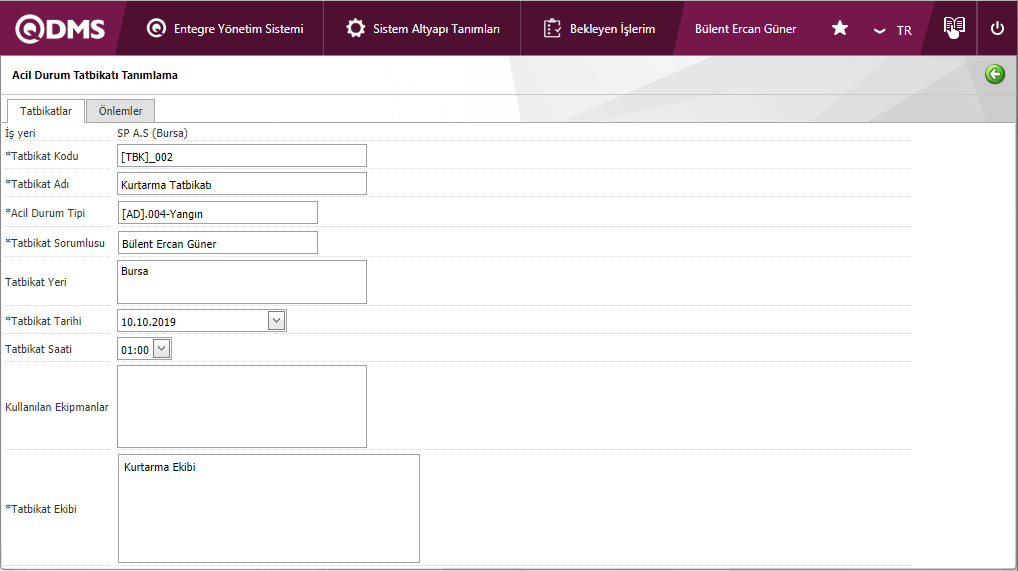
Task: Click the Kullanılan Ekipmanlar text area
Action: pos(242,407)
